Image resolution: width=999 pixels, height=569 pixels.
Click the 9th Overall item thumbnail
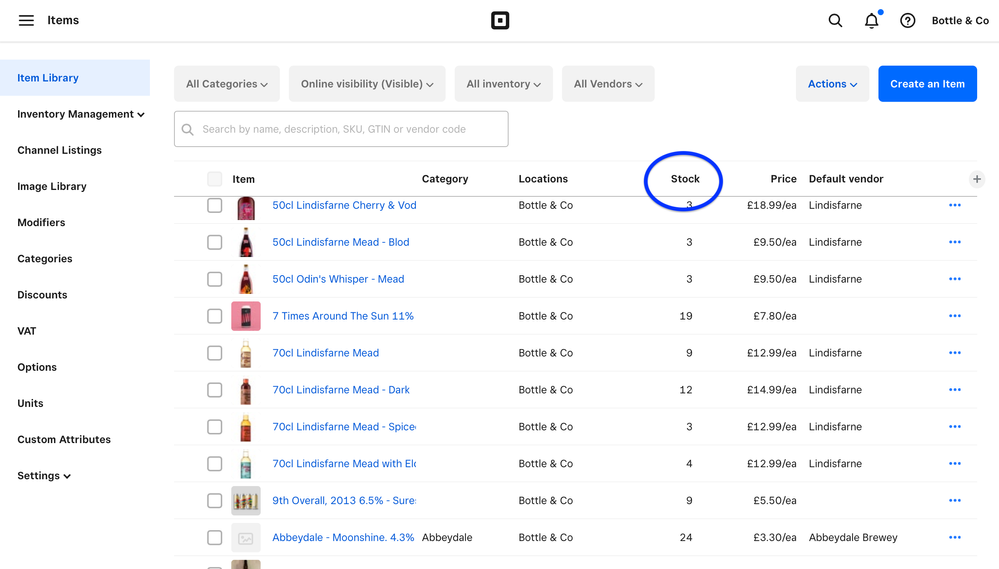click(246, 500)
